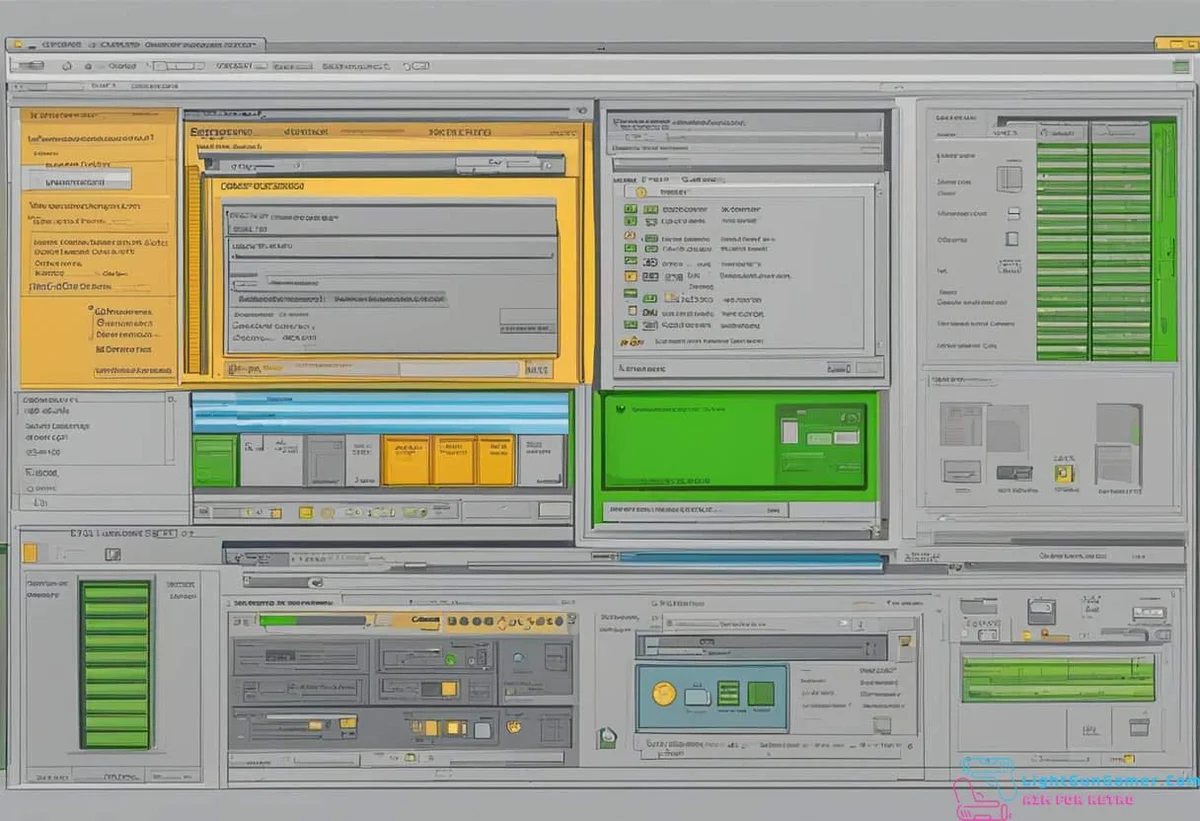Screen dimensions: 1200x821
Task: Click the button at bottom right of yellow dialog
Action: point(537,369)
